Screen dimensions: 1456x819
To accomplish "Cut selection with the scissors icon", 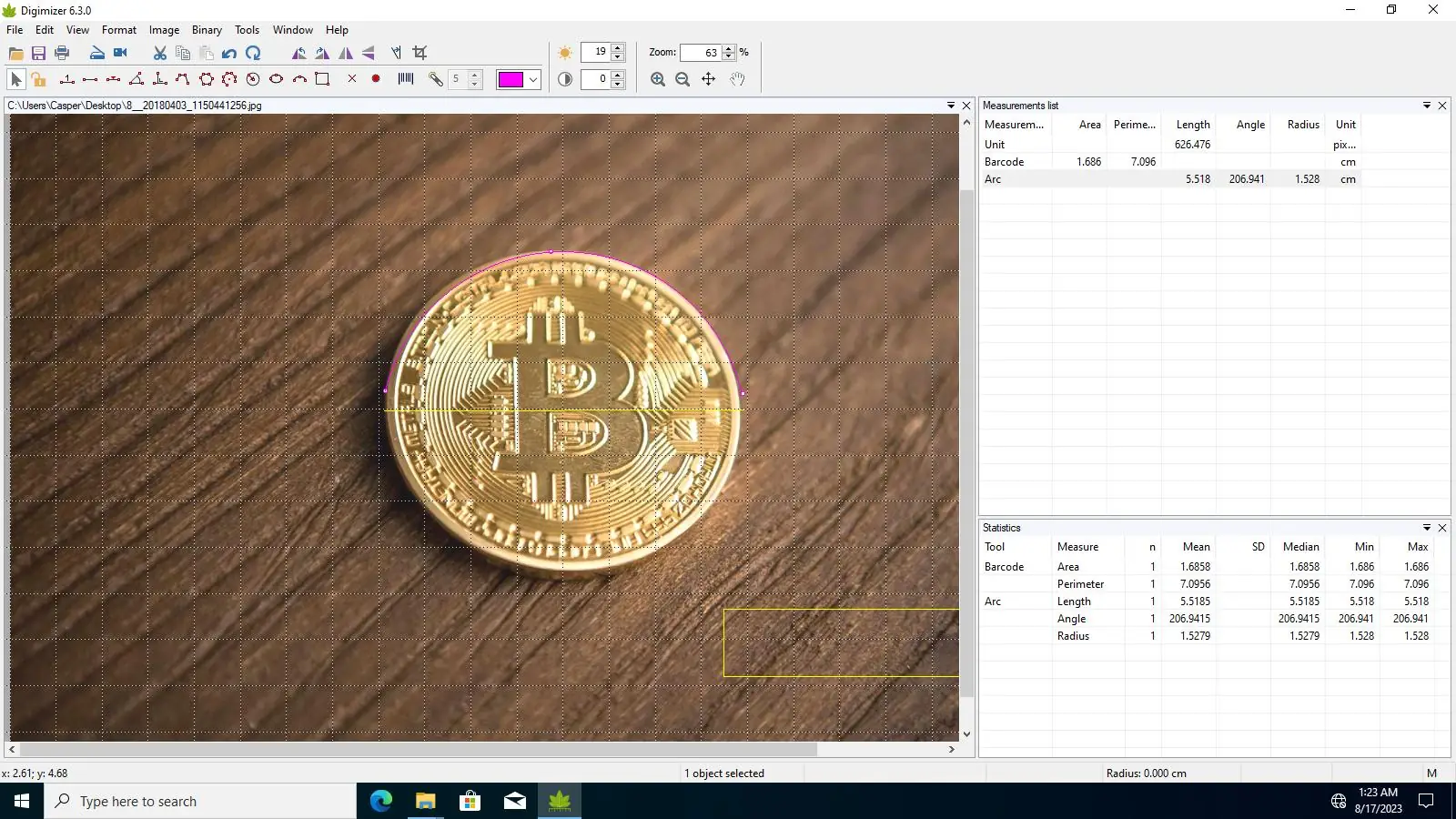I will coord(160,53).
